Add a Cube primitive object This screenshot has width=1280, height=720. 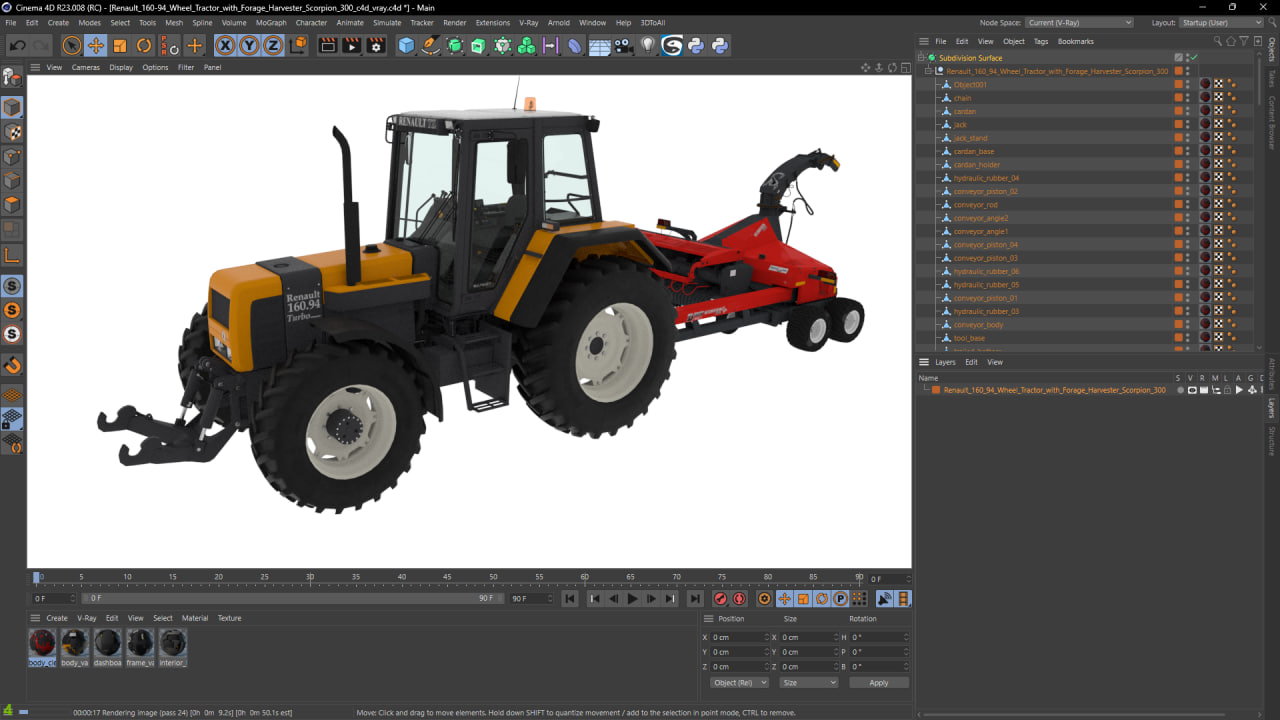tap(406, 45)
